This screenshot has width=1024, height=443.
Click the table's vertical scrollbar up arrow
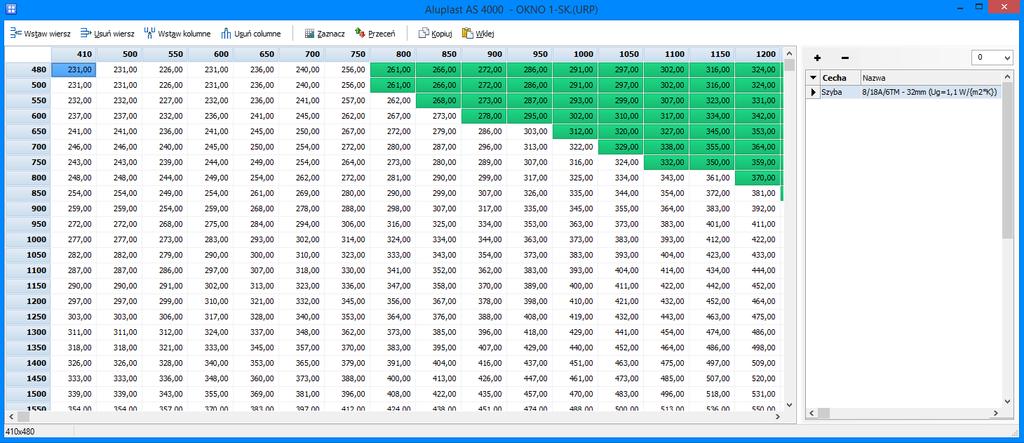(789, 53)
